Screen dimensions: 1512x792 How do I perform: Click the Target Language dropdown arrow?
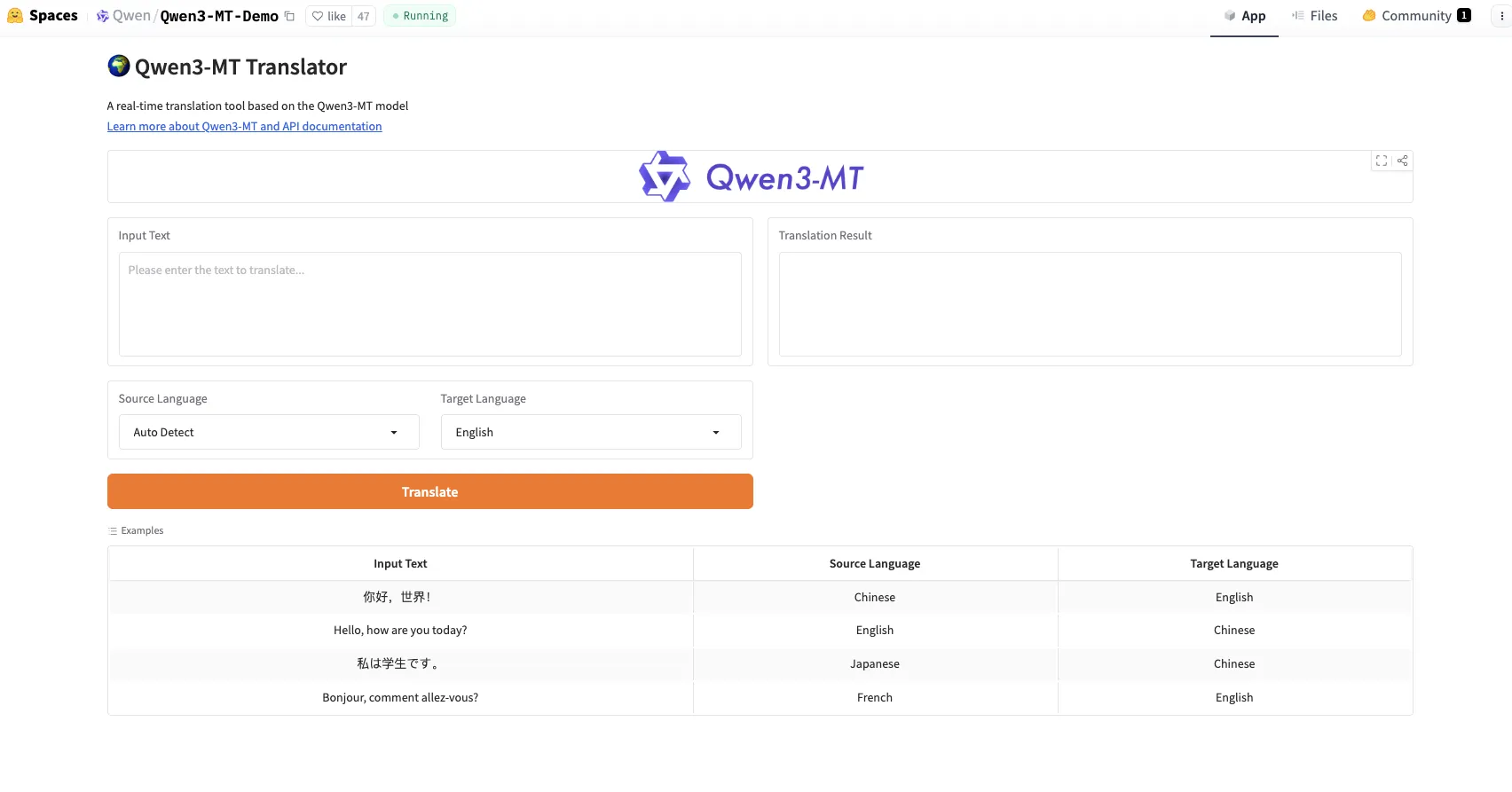click(x=716, y=433)
